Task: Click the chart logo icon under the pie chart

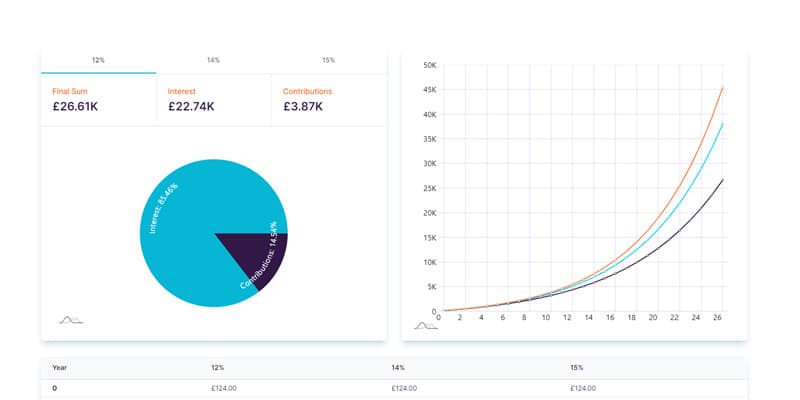Action: click(x=70, y=320)
